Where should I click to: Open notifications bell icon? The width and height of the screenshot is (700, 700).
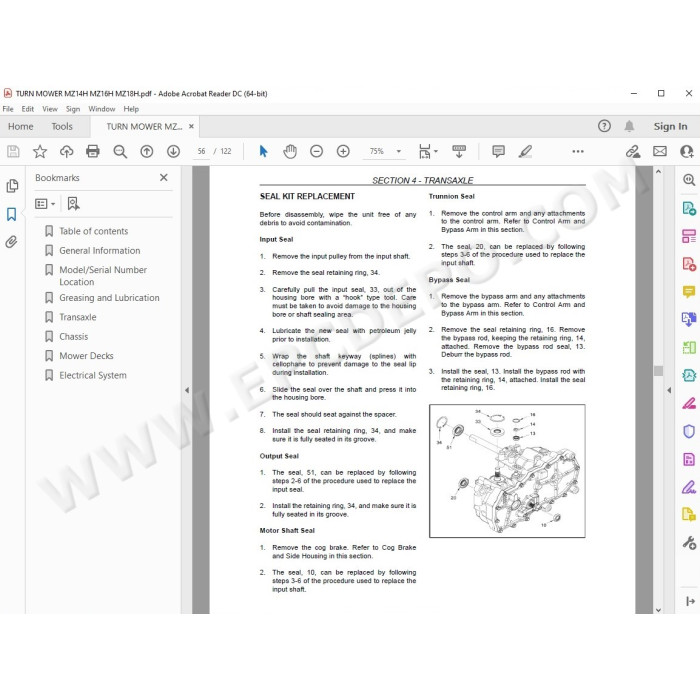(629, 126)
